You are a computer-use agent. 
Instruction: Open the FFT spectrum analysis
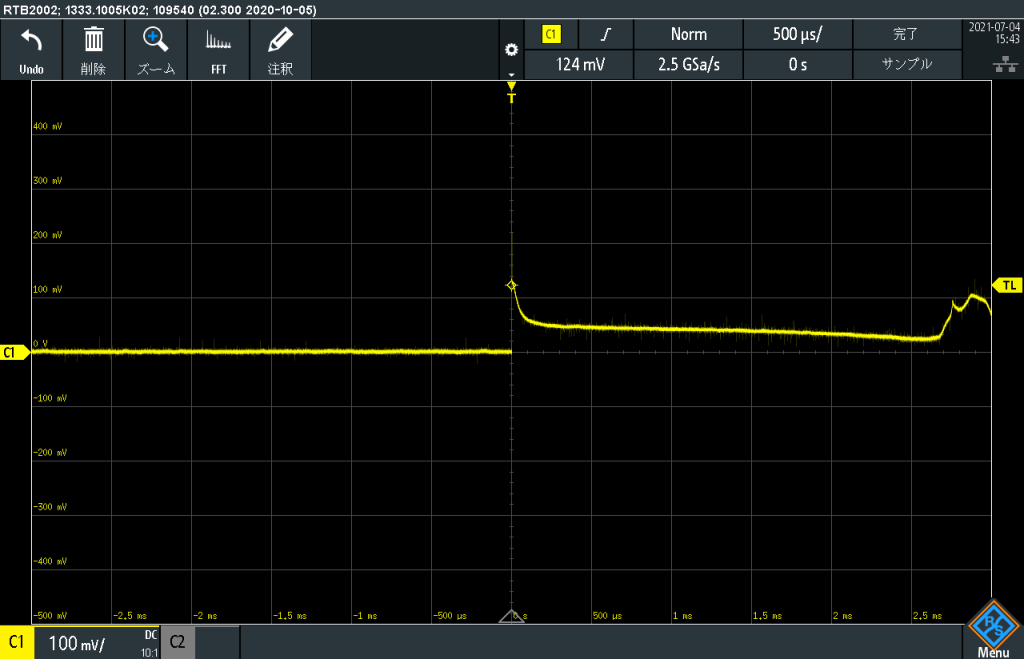click(x=218, y=41)
